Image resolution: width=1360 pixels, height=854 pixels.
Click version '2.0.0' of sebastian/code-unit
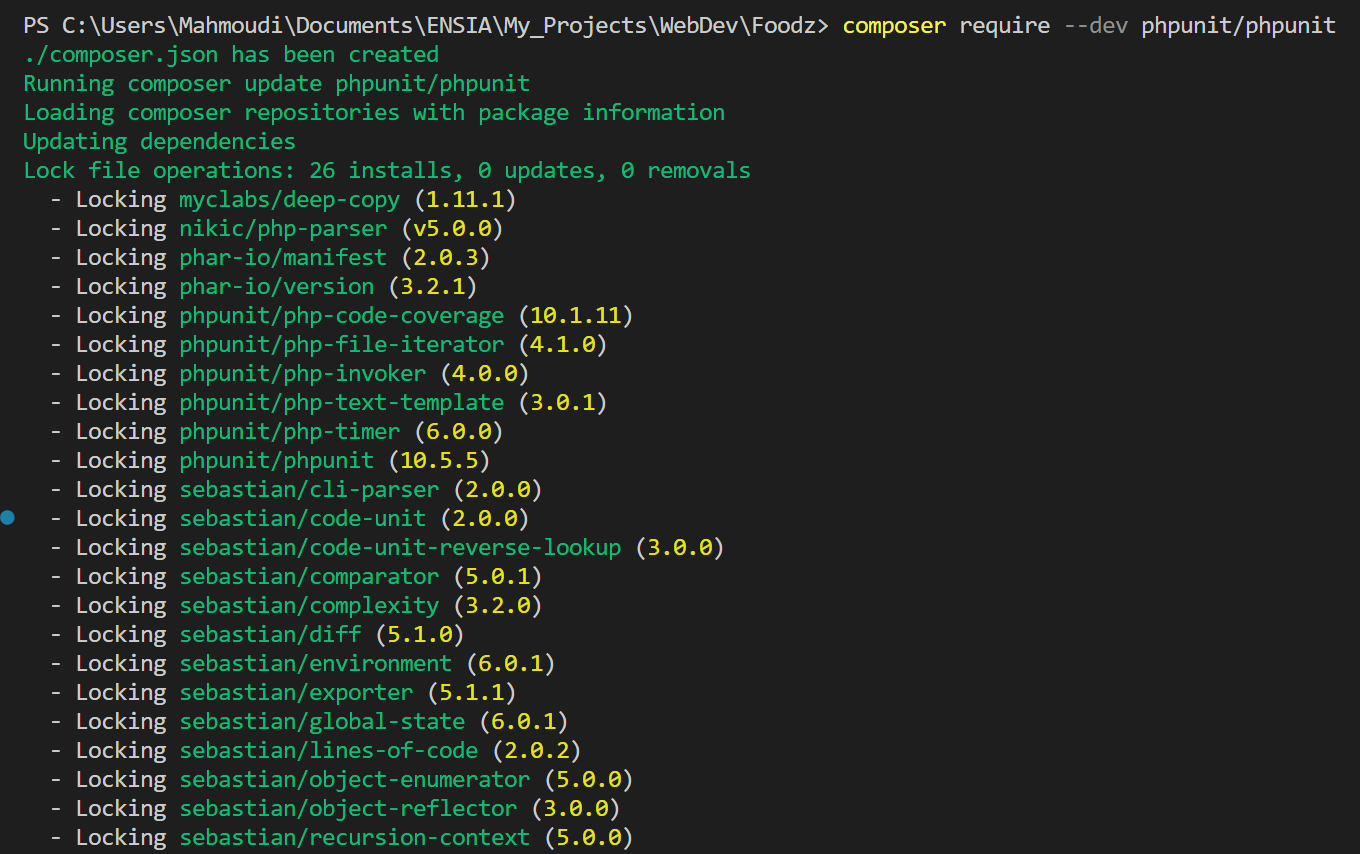484,518
